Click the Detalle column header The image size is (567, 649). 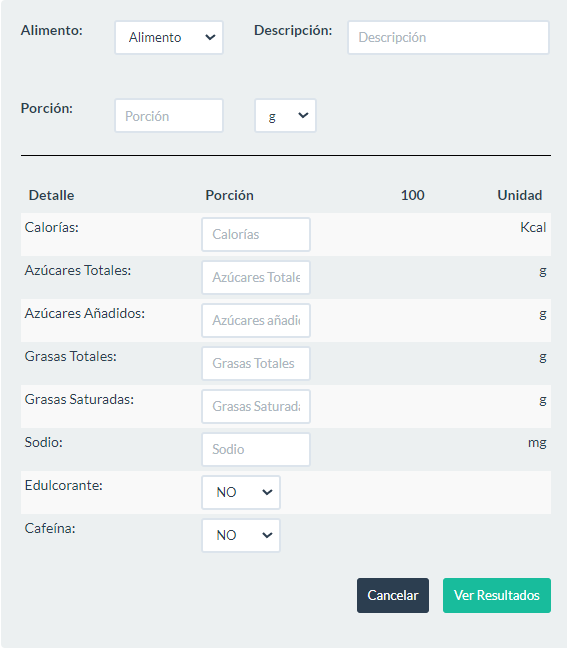coord(51,195)
